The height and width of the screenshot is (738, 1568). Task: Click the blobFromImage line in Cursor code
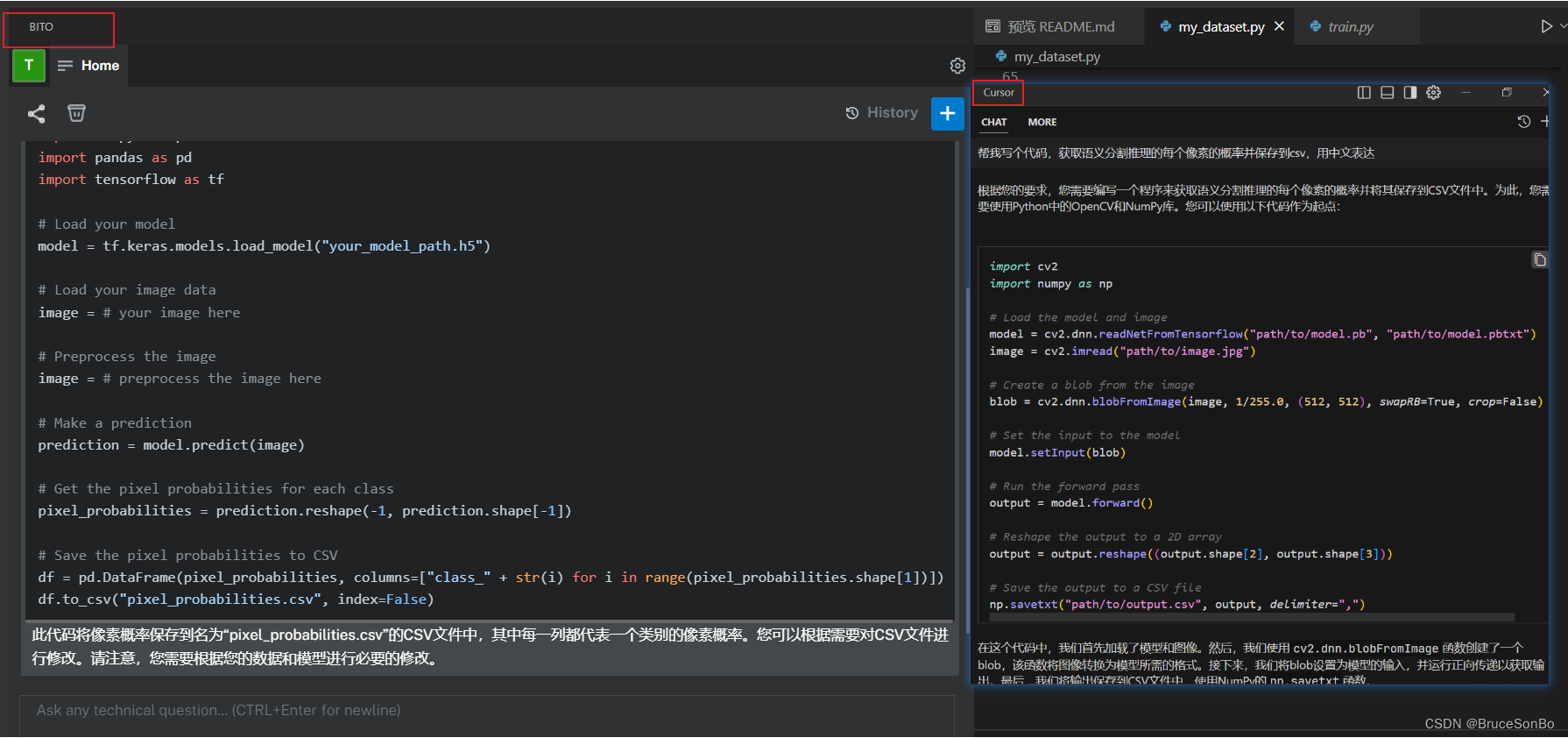(x=1266, y=402)
